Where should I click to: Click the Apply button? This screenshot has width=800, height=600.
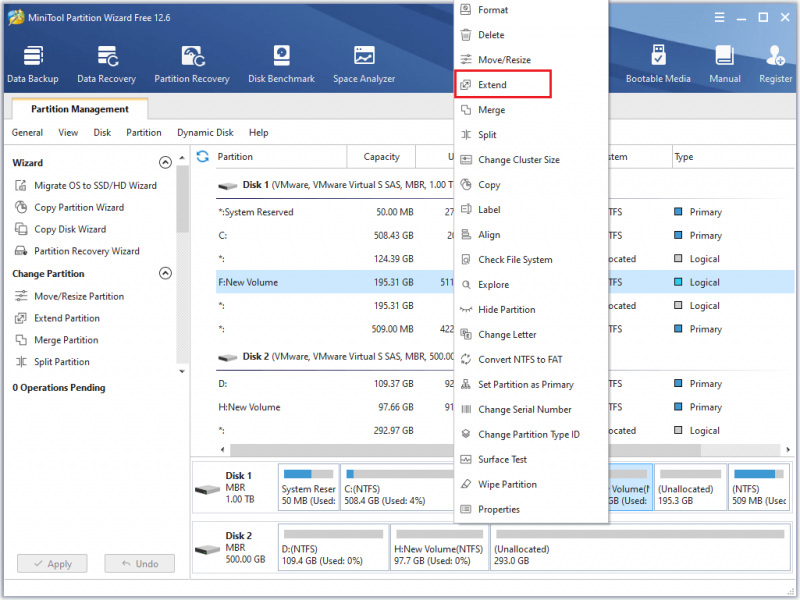point(52,564)
